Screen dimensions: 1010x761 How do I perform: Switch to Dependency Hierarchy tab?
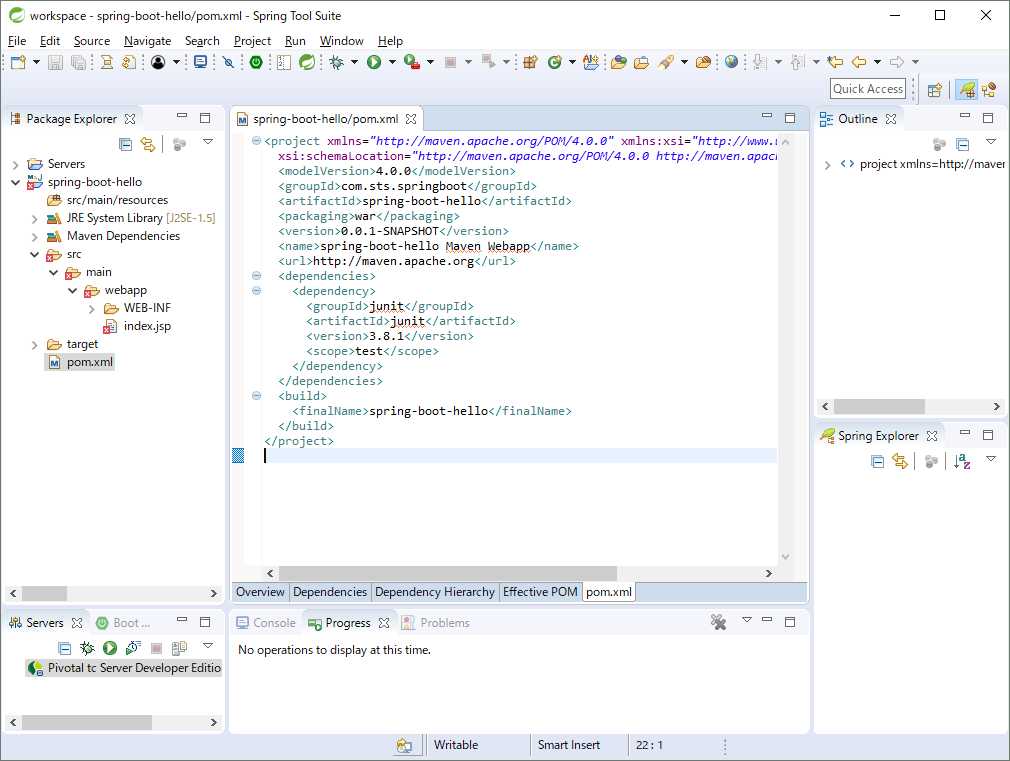435,592
